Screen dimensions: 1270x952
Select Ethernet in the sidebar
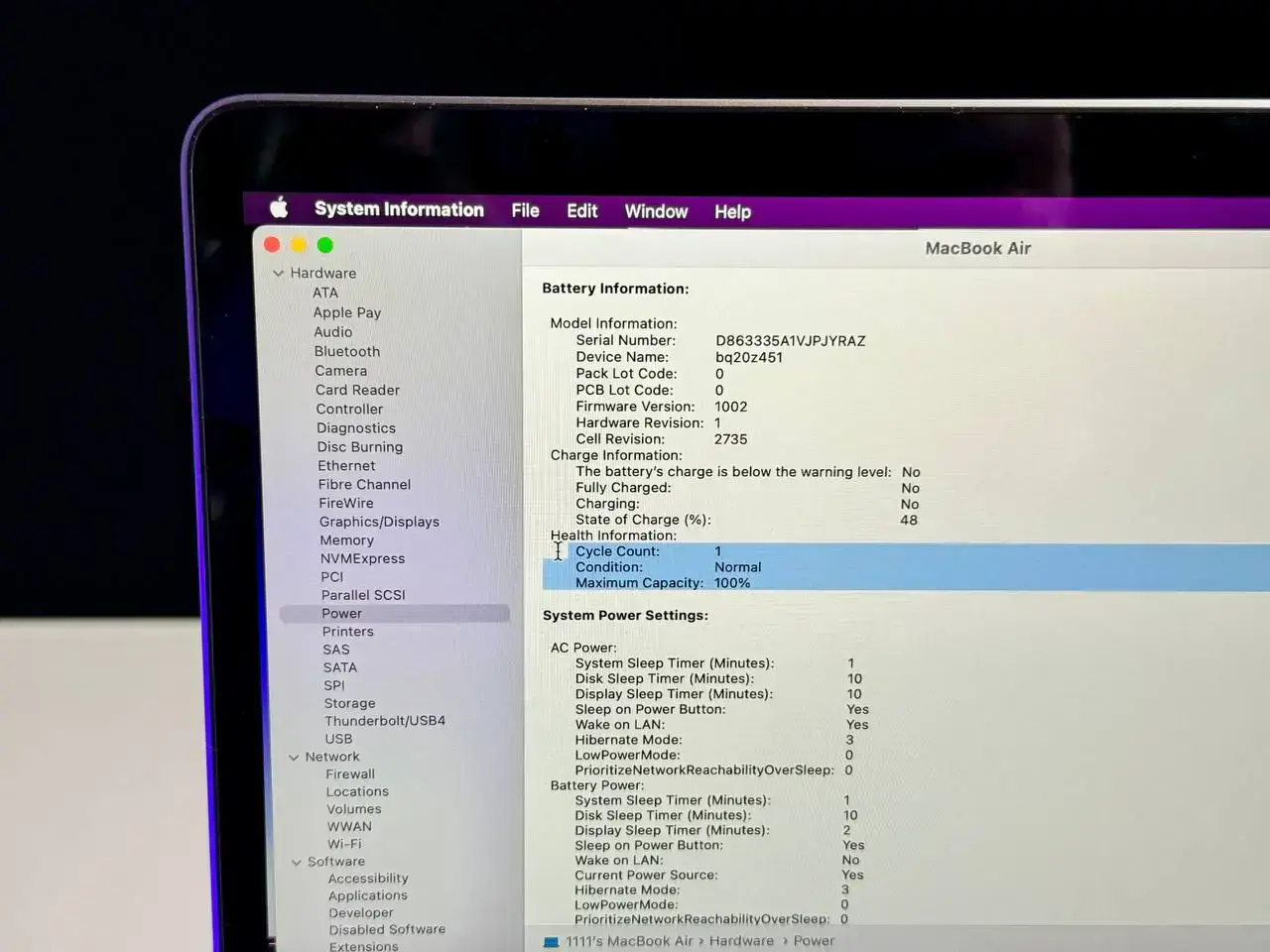(x=346, y=466)
